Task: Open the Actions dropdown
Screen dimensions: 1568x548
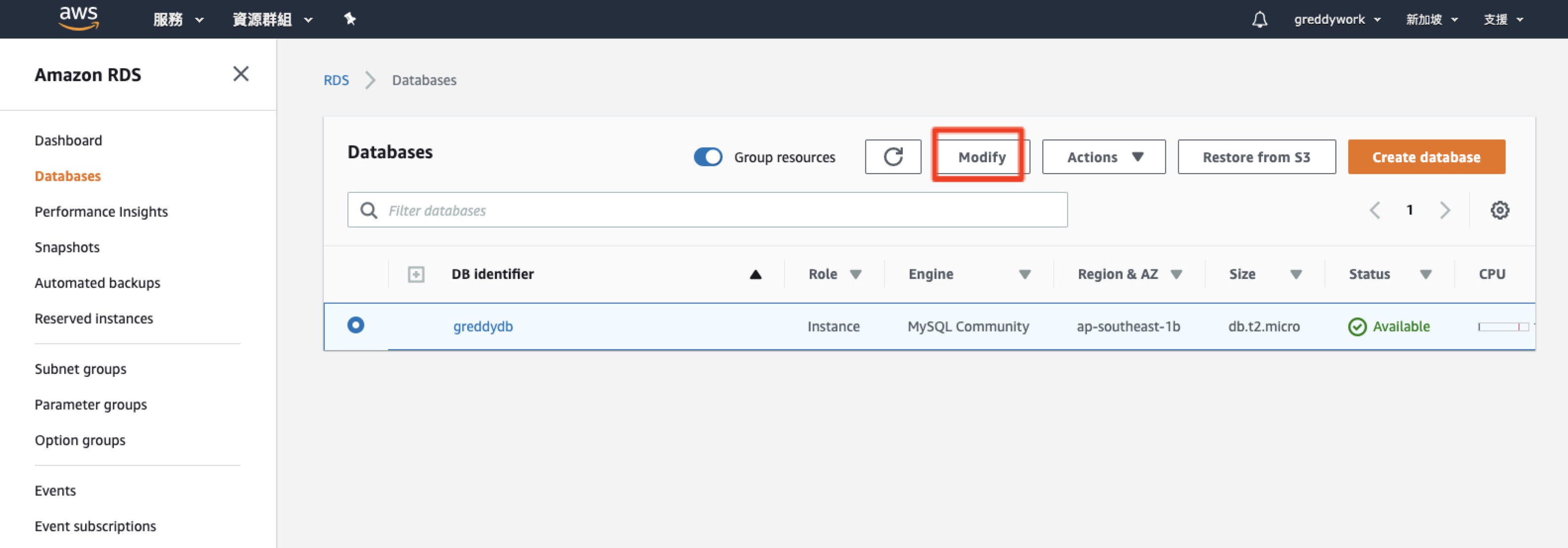Action: click(1104, 157)
